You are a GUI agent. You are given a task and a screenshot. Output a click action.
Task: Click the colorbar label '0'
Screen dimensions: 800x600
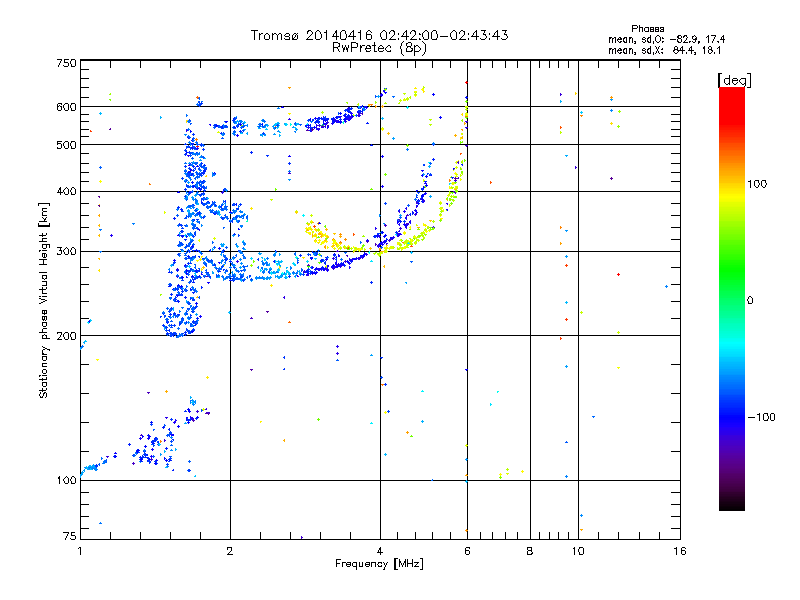(x=750, y=301)
